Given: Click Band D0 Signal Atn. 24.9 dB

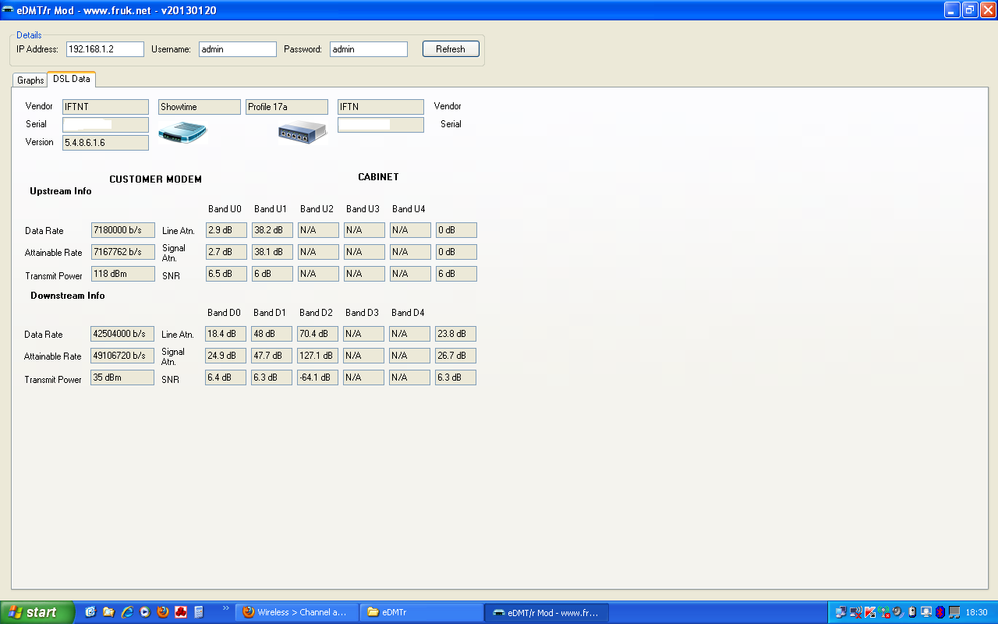Looking at the screenshot, I should [x=225, y=355].
